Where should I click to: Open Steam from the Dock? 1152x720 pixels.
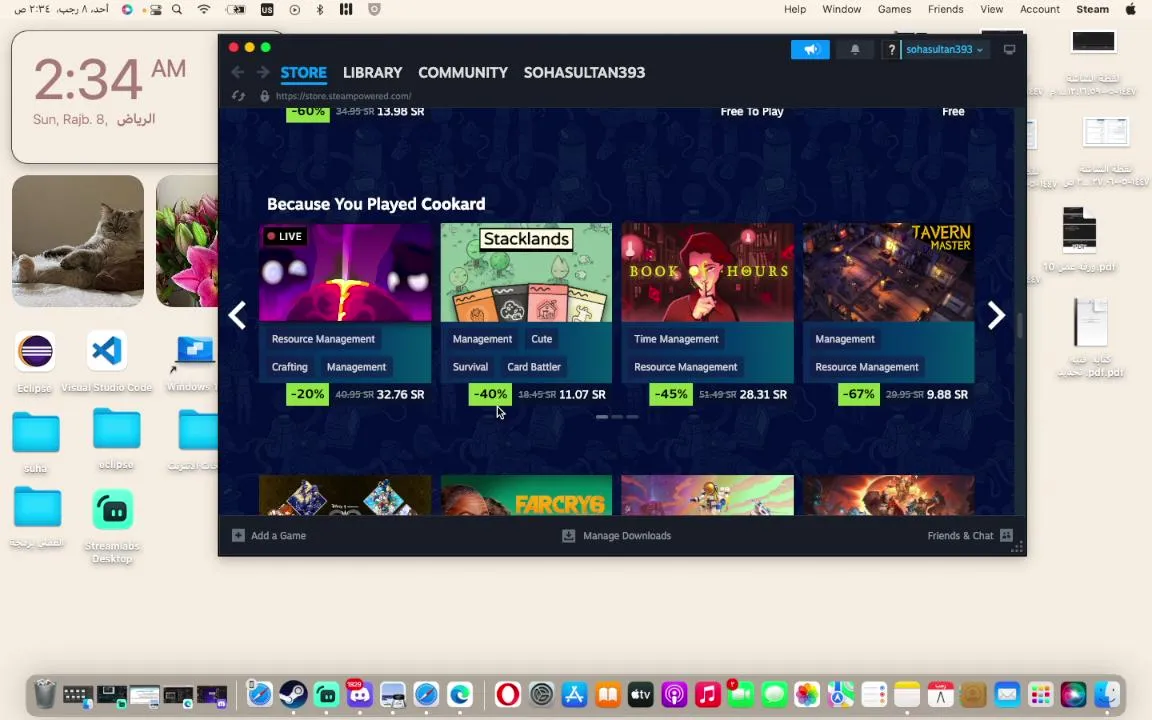[293, 694]
